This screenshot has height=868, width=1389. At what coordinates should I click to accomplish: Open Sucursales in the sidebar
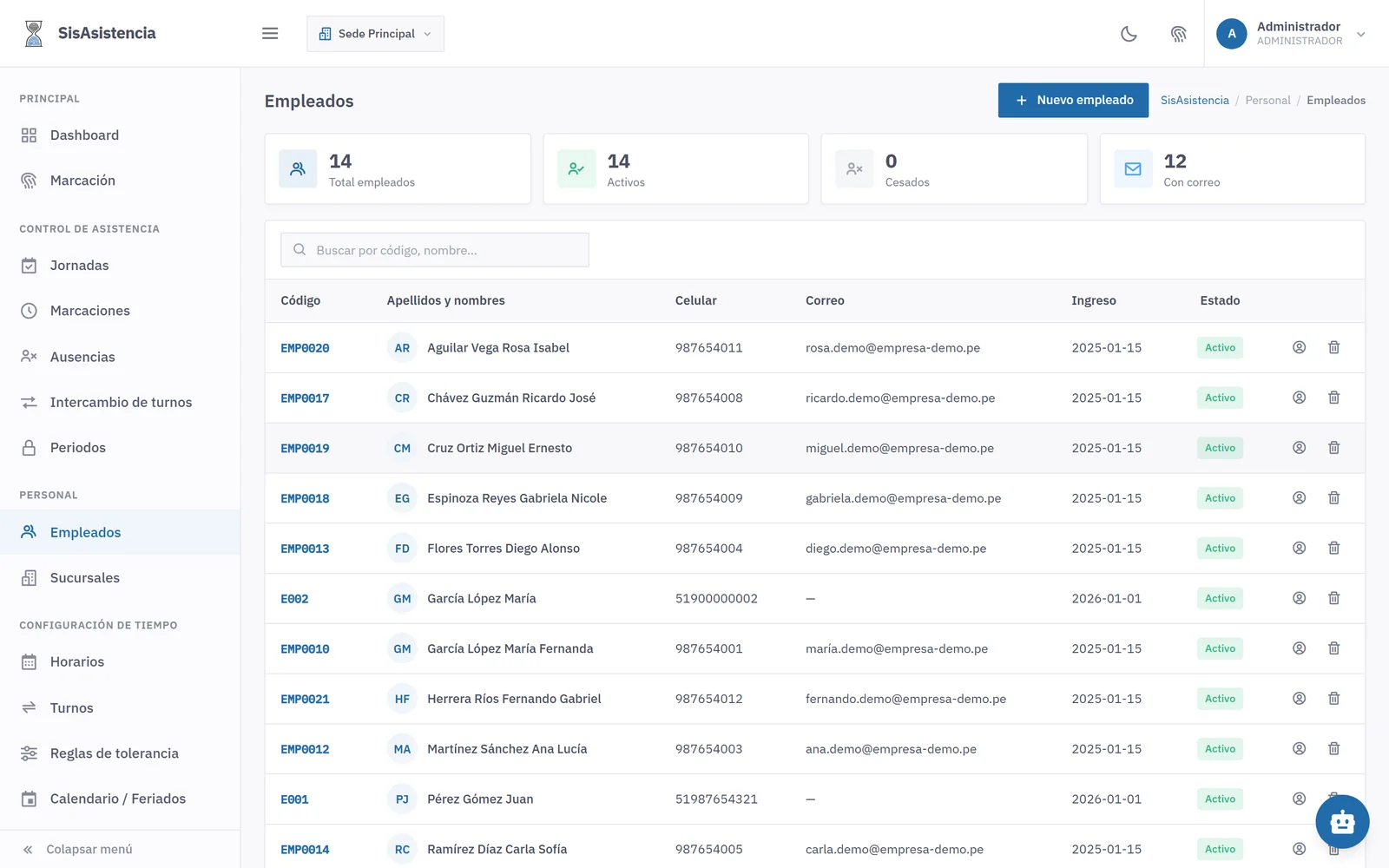click(120, 578)
